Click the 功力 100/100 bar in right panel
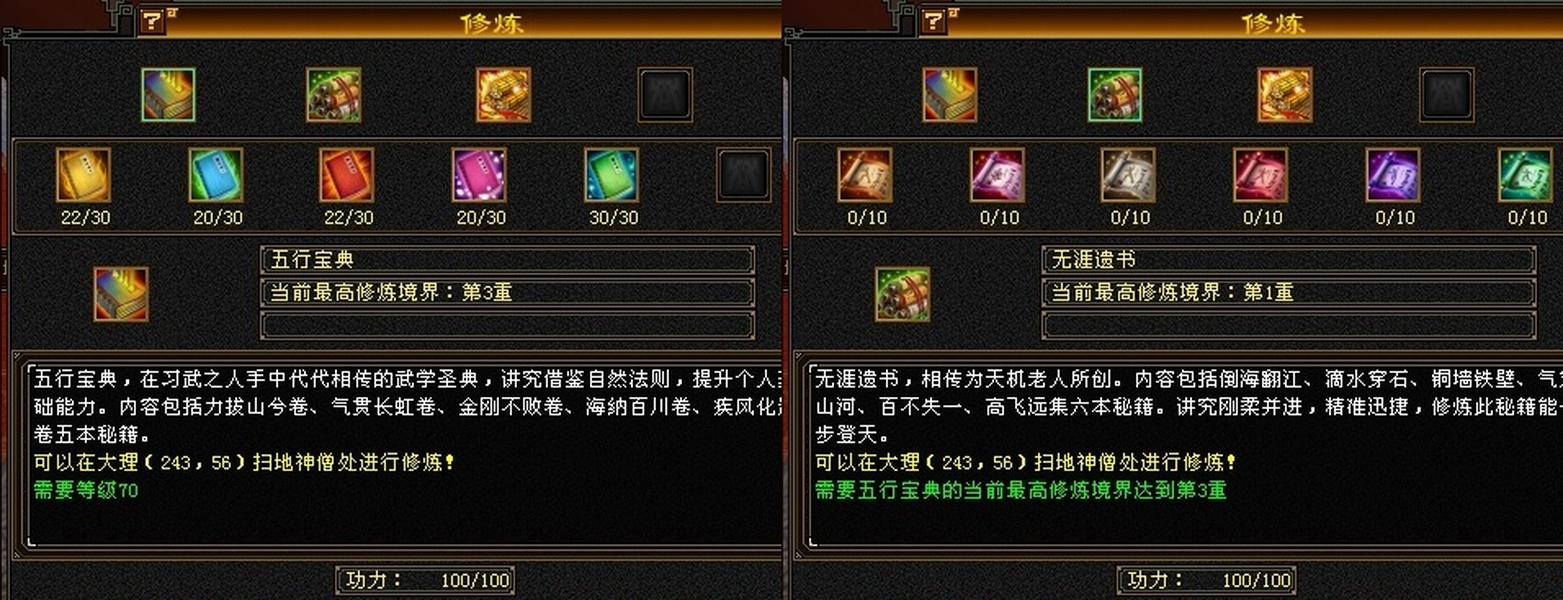Image resolution: width=1563 pixels, height=600 pixels. tap(1207, 580)
